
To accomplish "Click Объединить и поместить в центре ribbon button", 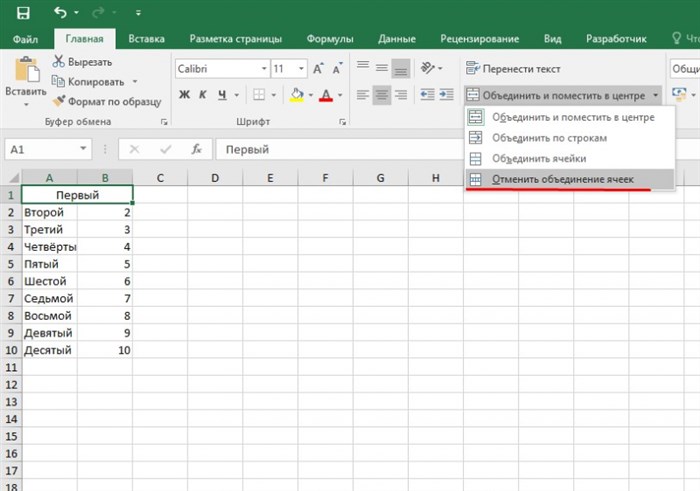I will pyautogui.click(x=556, y=95).
